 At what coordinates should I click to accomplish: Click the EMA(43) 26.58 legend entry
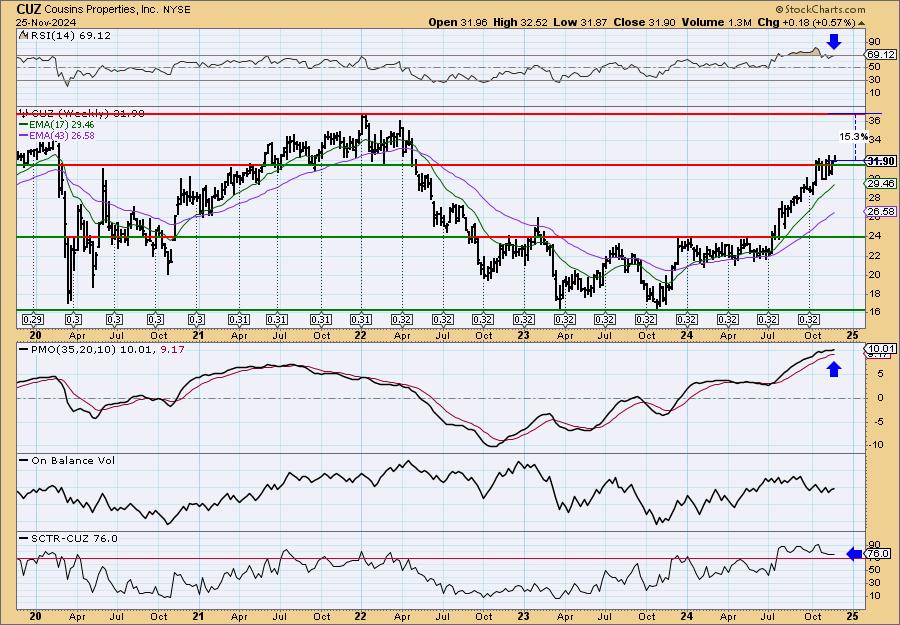pos(61,135)
